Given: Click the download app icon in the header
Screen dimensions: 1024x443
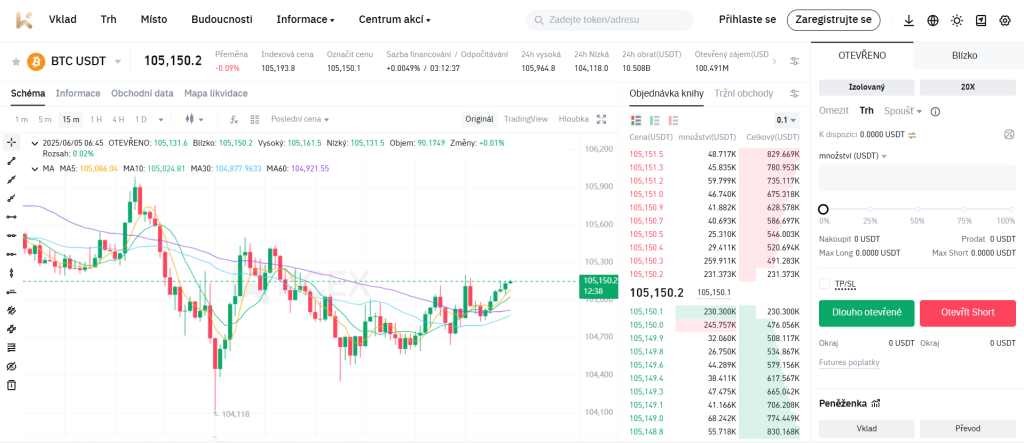Looking at the screenshot, I should (908, 20).
